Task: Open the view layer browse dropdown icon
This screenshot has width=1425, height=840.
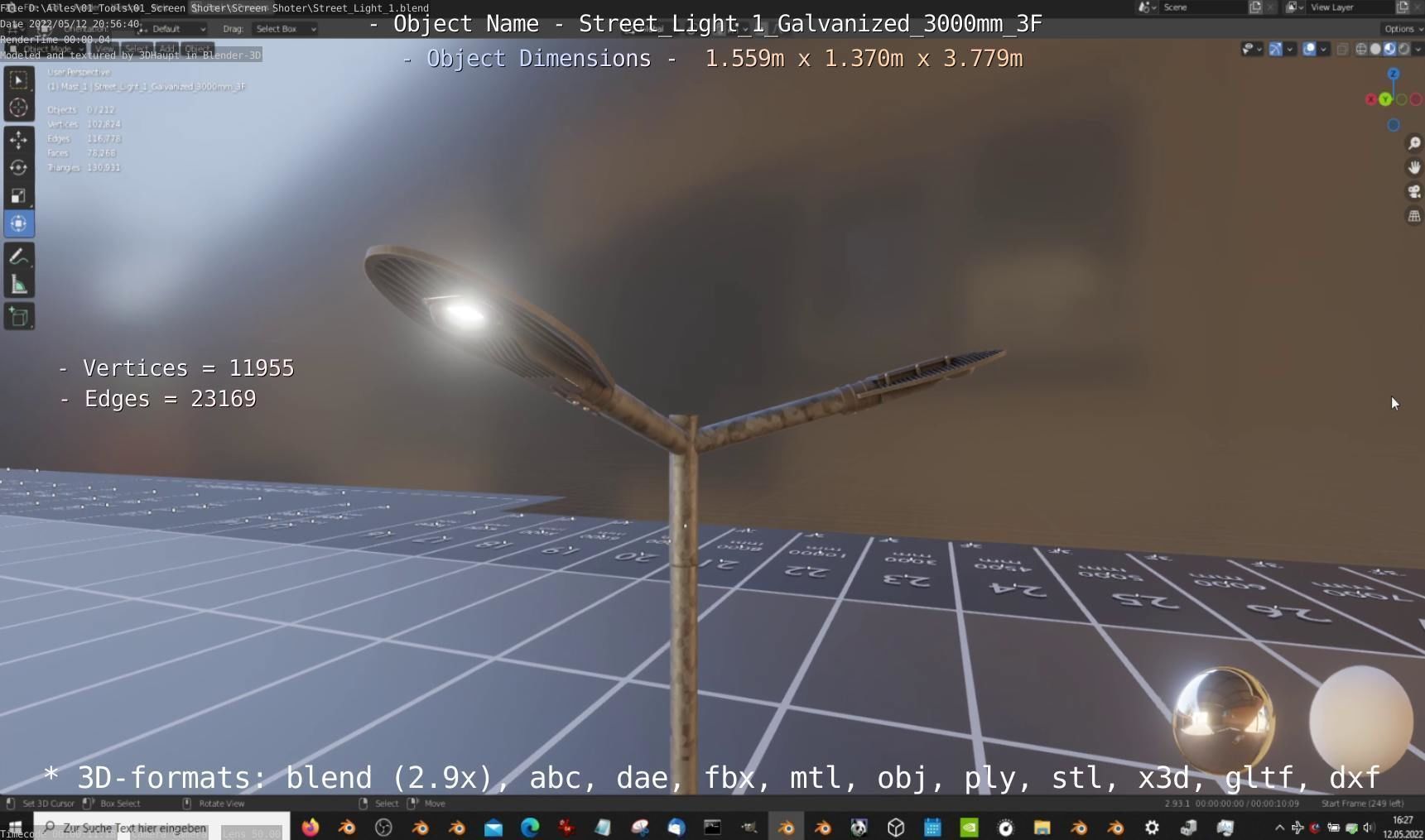Action: [1295, 7]
